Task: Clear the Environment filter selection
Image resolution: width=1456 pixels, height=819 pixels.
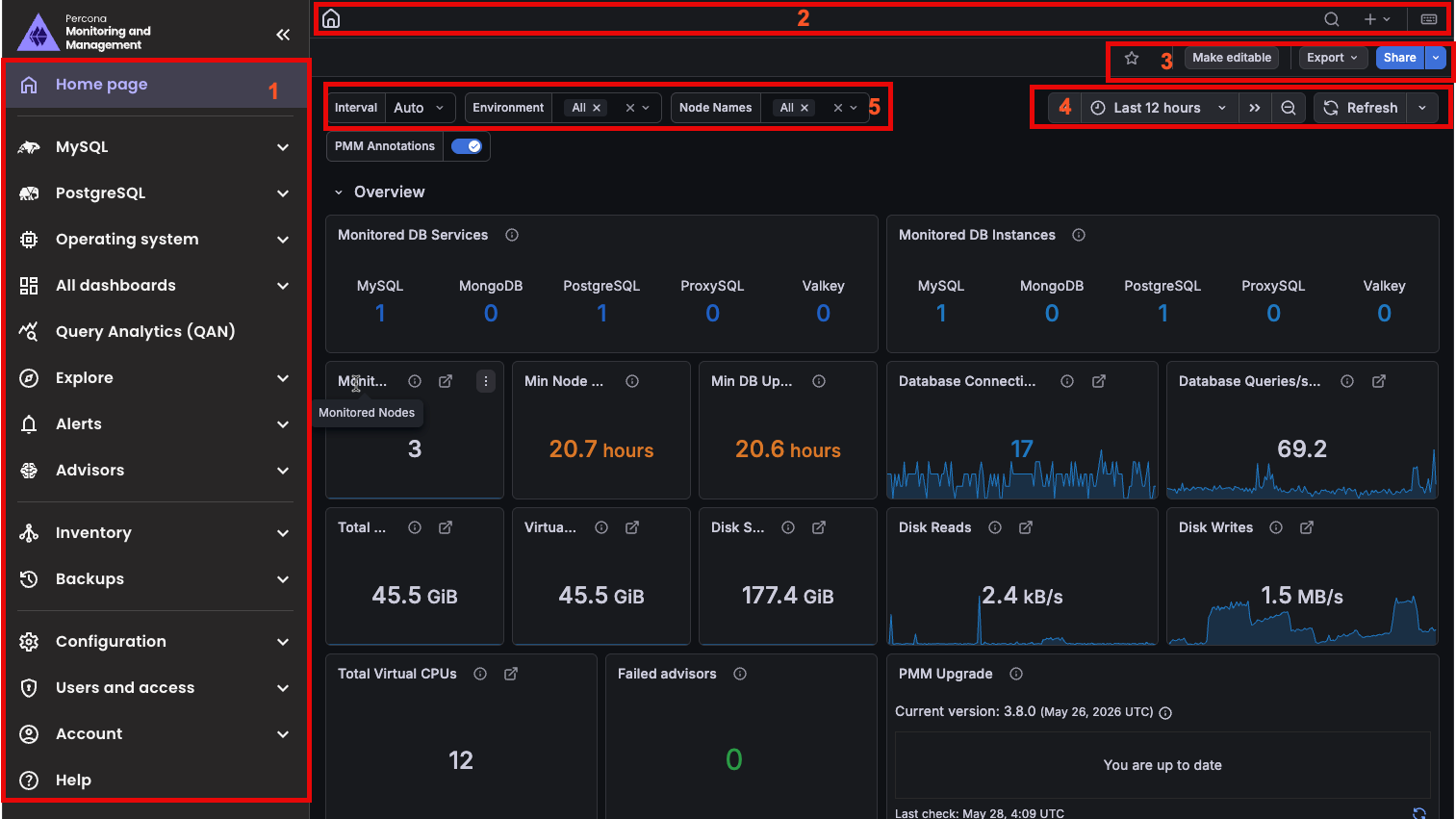Action: point(630,108)
